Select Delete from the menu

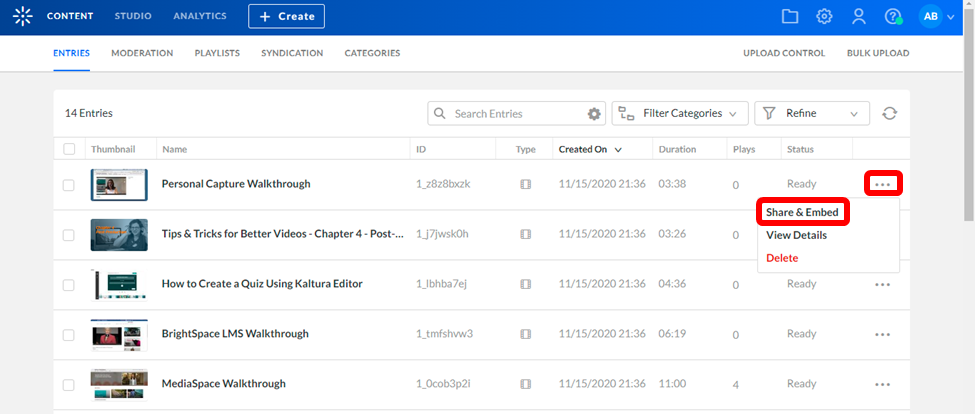(x=782, y=258)
